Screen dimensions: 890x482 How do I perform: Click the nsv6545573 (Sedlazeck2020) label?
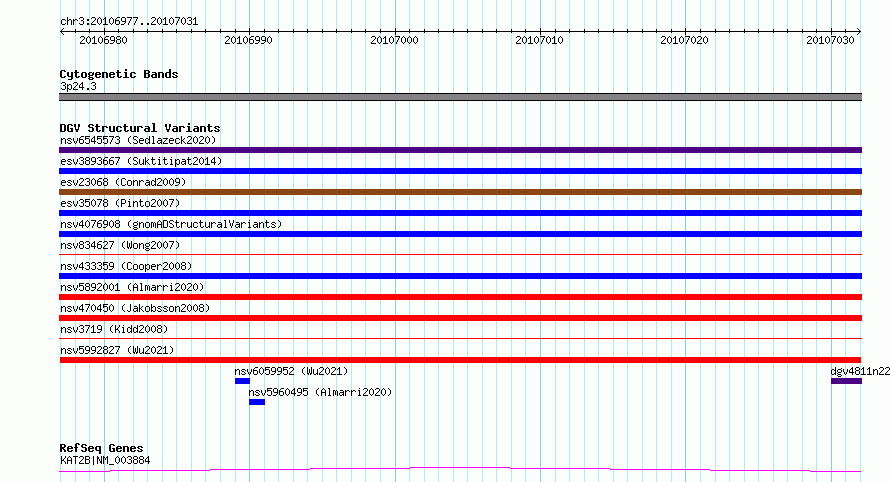pos(138,140)
